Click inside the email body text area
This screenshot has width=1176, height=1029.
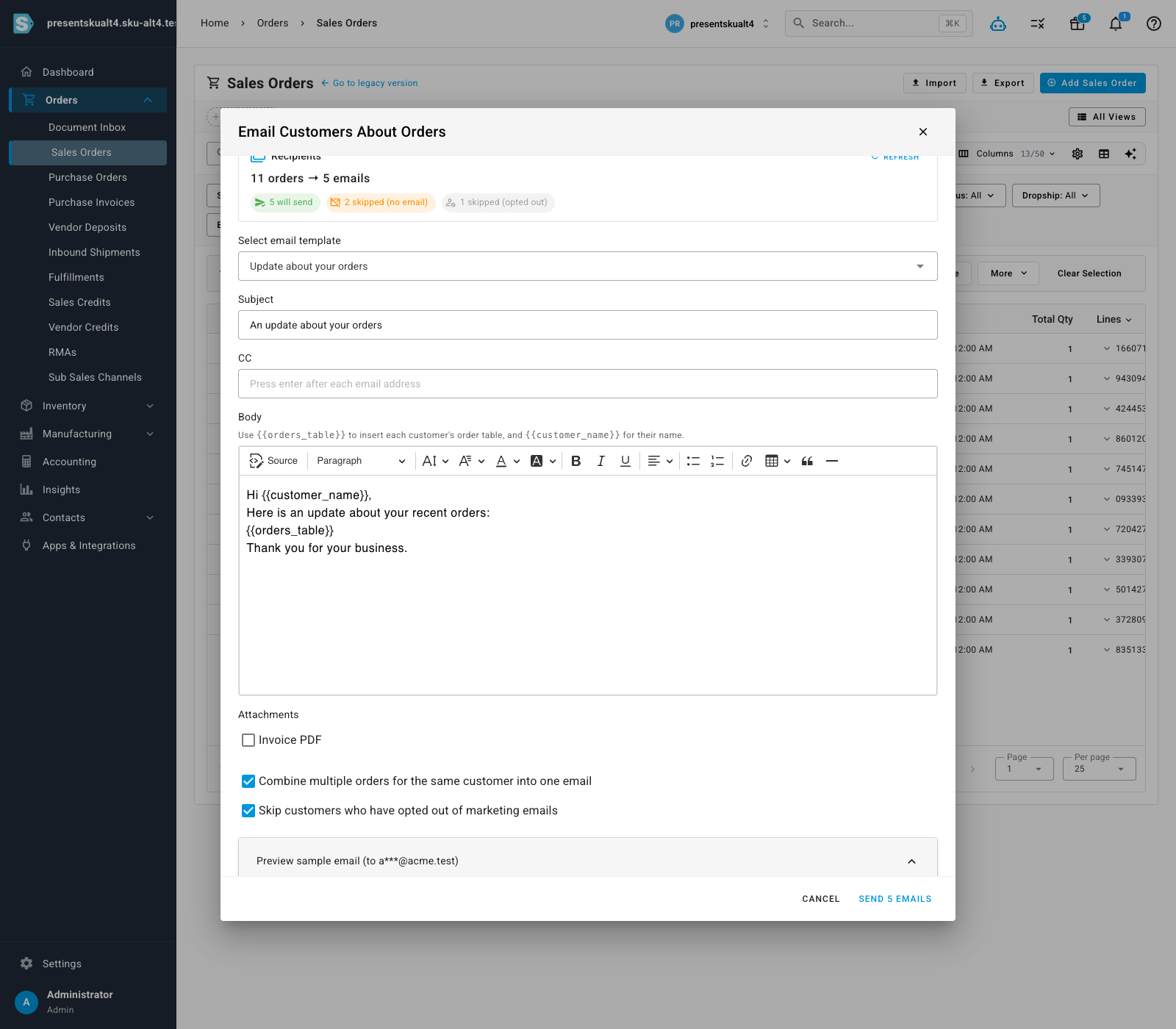coord(588,585)
